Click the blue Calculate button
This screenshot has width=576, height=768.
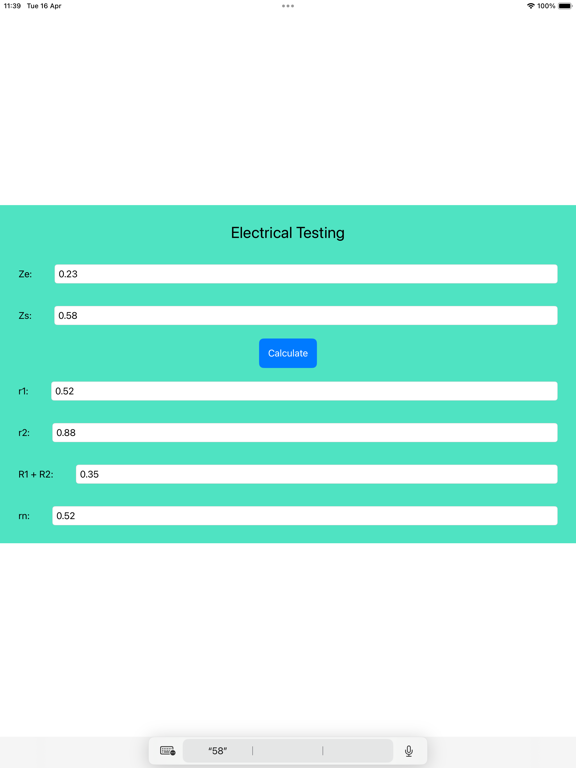(x=288, y=353)
